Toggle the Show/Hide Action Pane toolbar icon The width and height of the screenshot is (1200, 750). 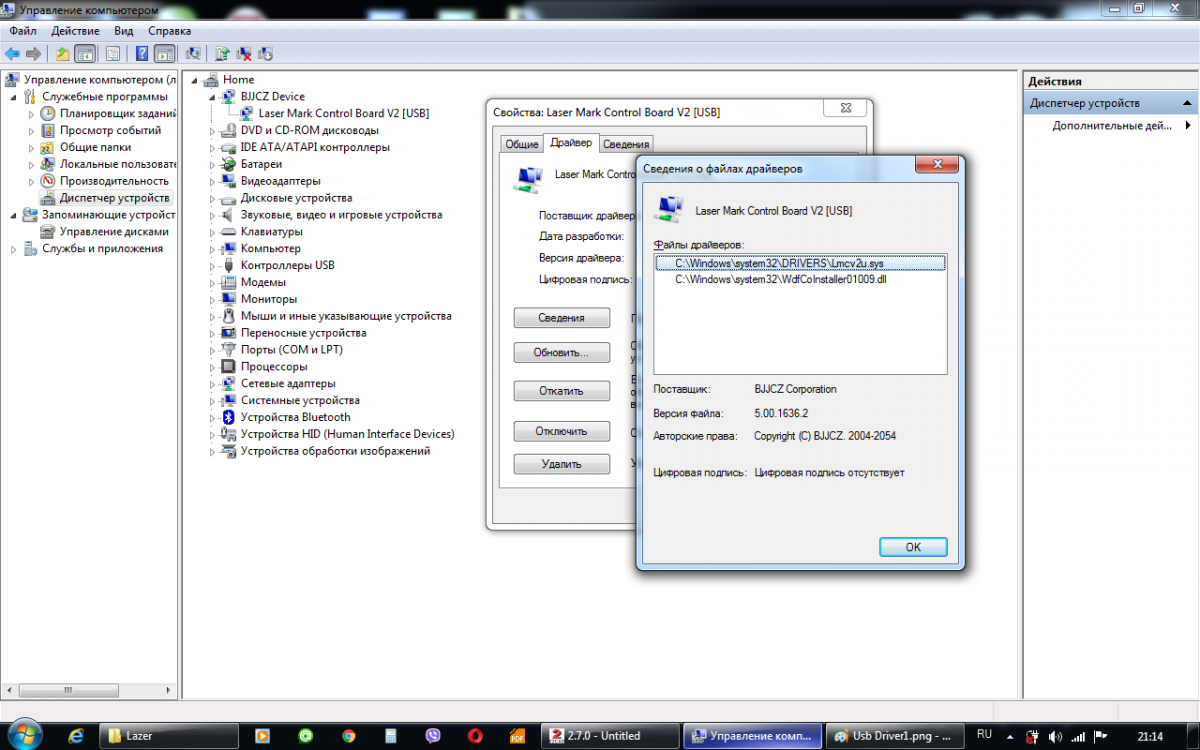click(164, 54)
